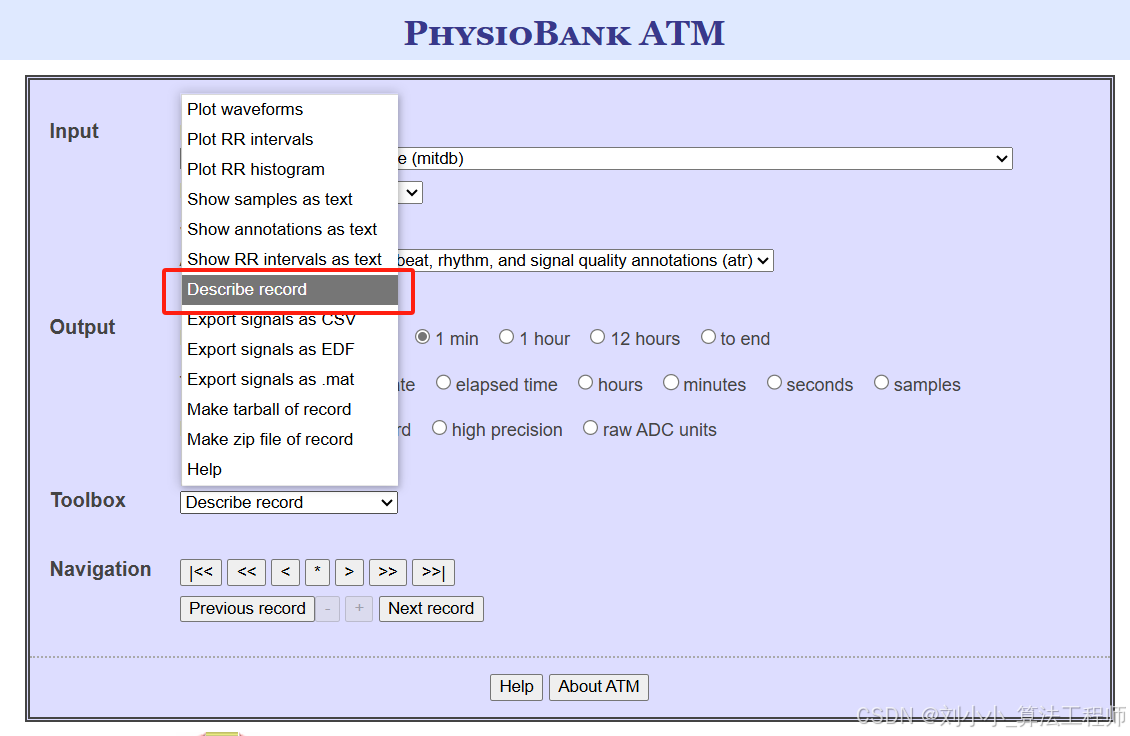The image size is (1130, 736).
Task: Click the * navigation button
Action: pos(317,572)
